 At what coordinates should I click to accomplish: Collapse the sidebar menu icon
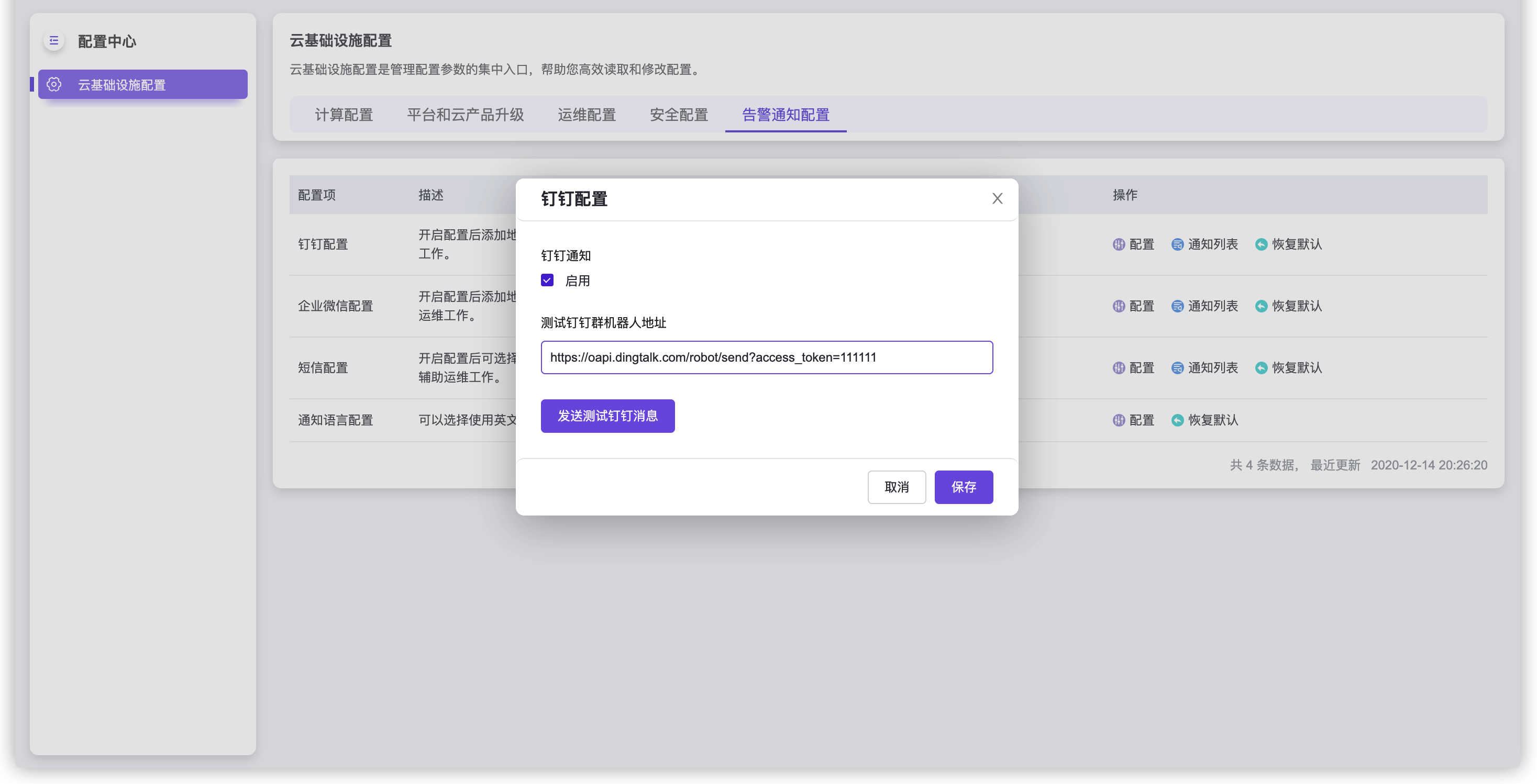54,40
